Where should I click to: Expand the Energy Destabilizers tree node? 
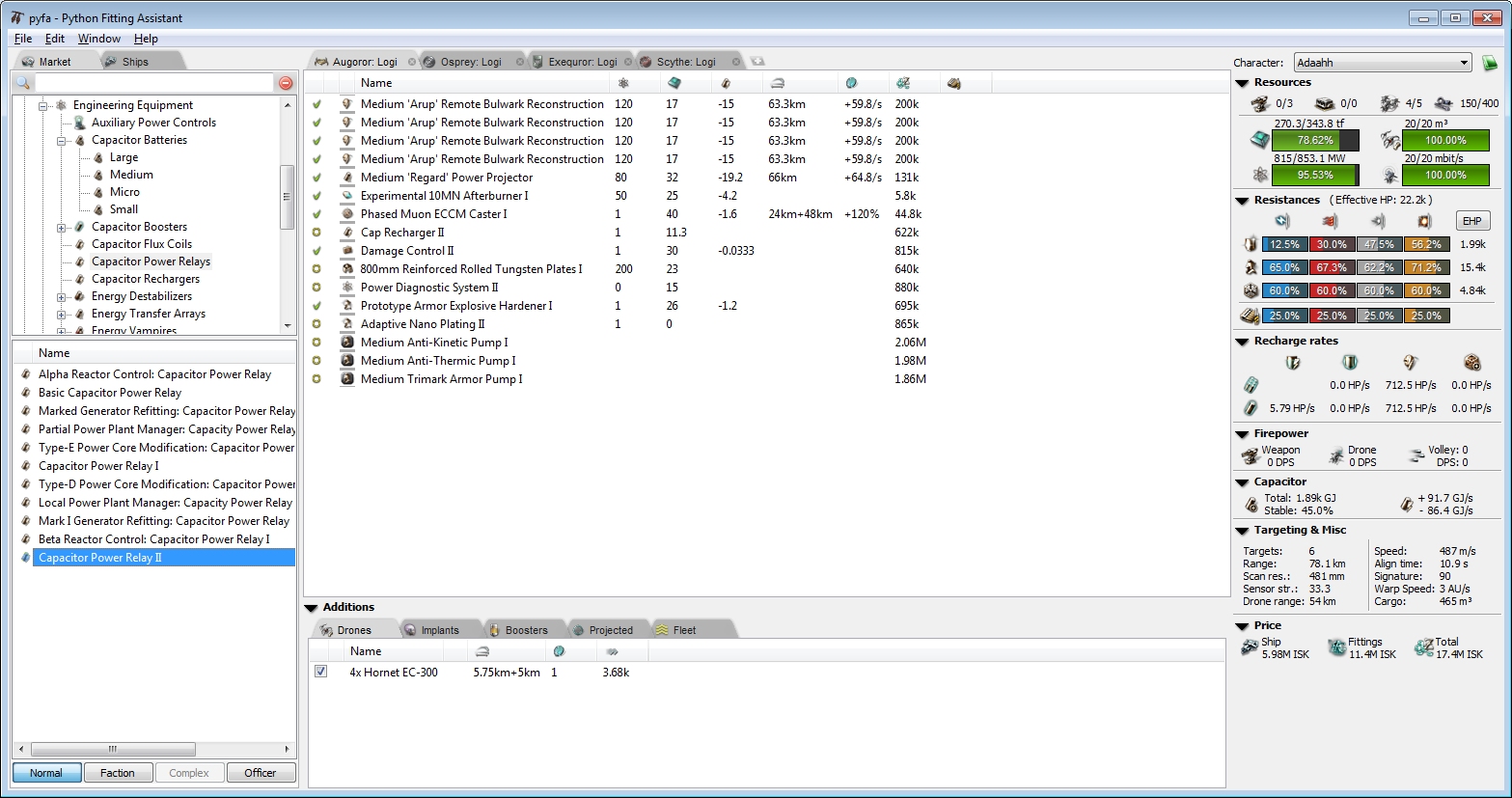pyautogui.click(x=62, y=296)
